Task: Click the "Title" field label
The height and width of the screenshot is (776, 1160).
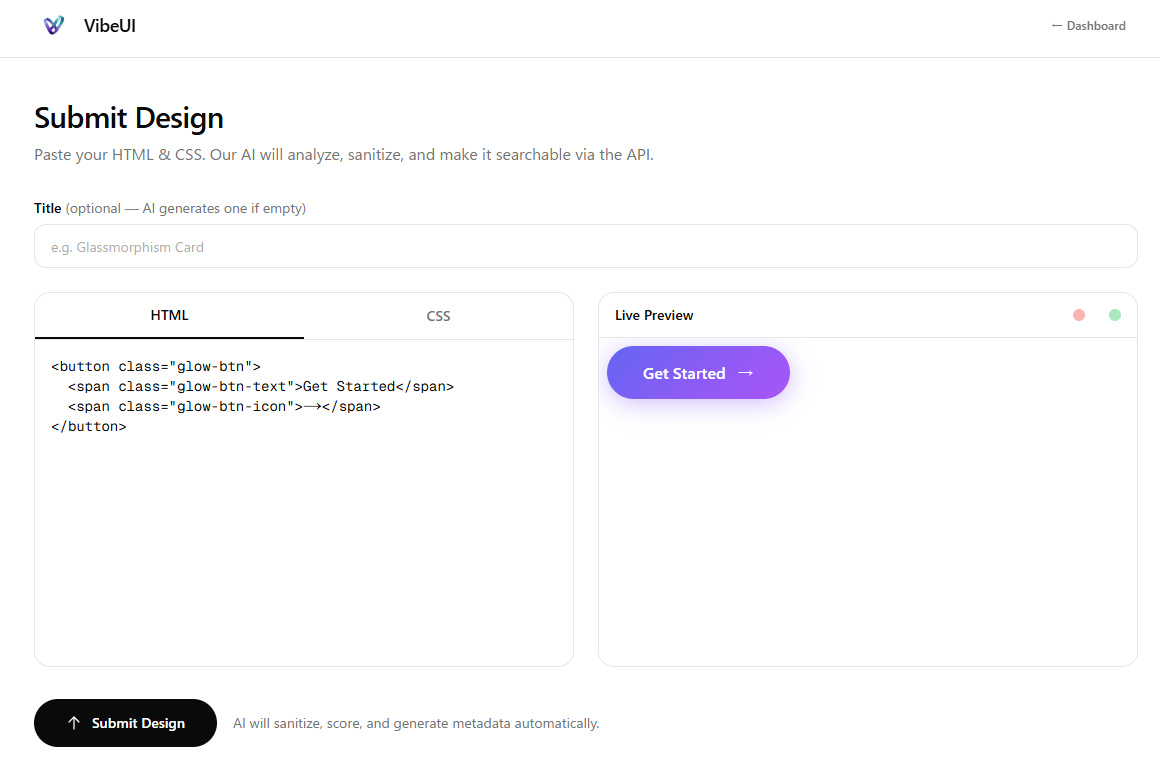Action: (x=47, y=209)
